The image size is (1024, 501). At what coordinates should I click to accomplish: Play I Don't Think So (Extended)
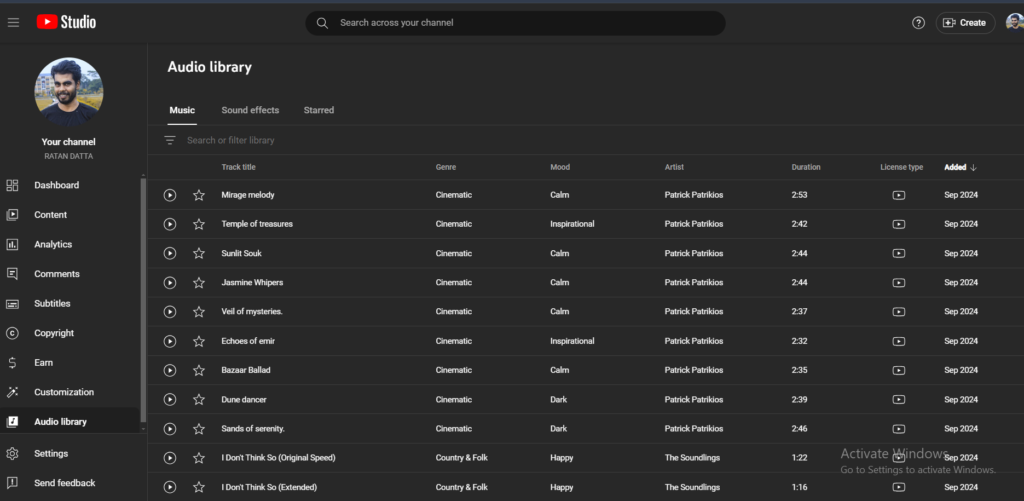[170, 487]
